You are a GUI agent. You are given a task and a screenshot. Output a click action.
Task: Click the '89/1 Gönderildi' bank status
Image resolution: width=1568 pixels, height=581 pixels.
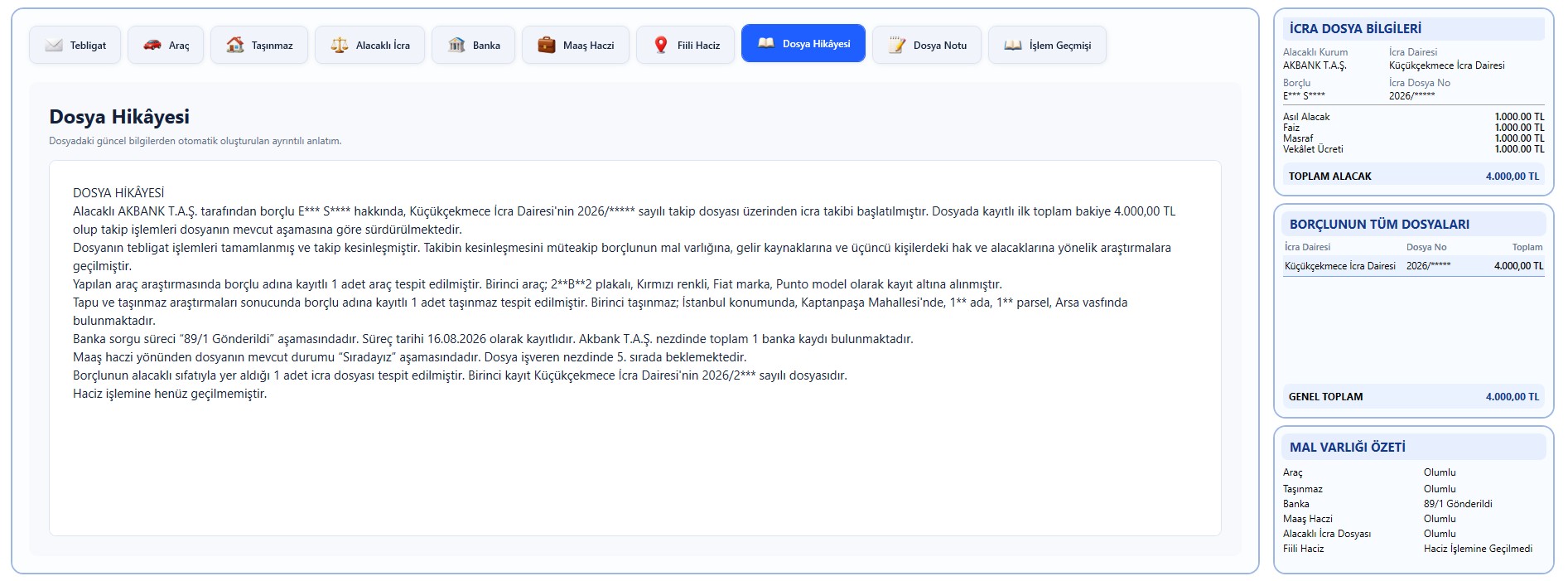[x=1458, y=504]
